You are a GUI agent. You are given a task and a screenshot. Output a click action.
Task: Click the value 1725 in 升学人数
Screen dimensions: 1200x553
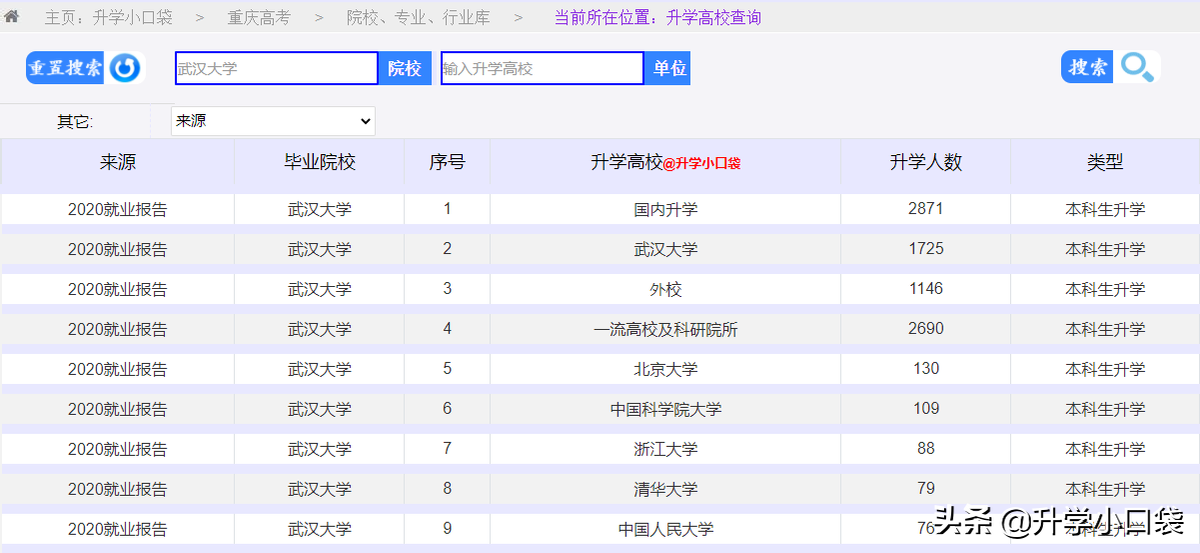926,248
